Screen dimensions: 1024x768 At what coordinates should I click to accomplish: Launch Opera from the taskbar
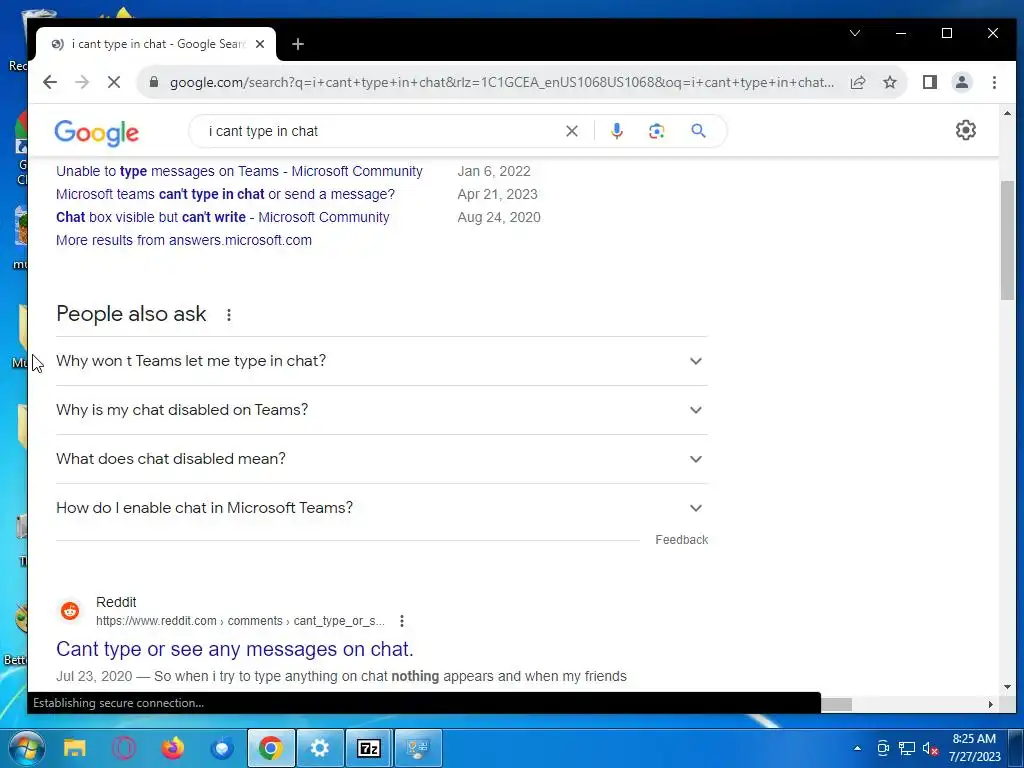coord(123,748)
